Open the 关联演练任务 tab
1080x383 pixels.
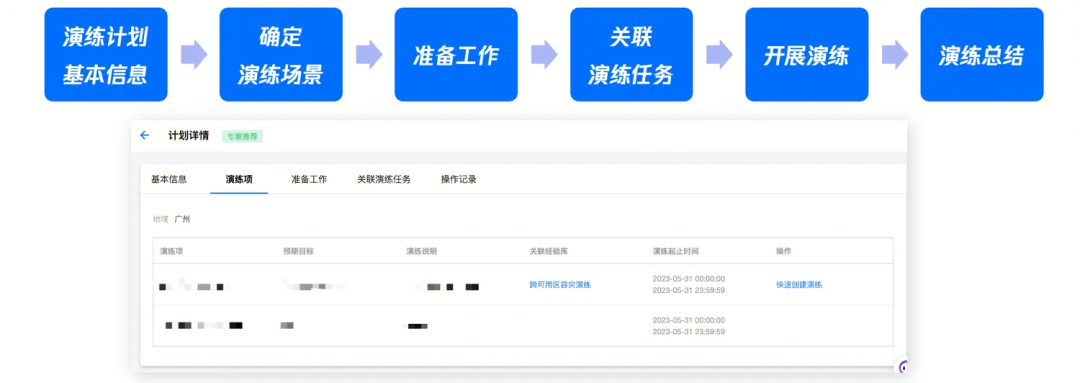pyautogui.click(x=384, y=180)
